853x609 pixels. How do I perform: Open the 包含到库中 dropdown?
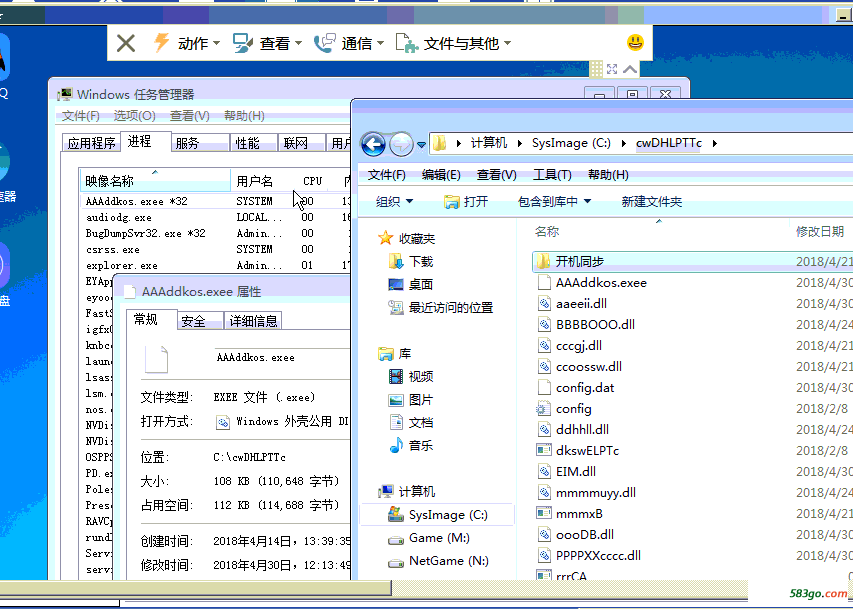click(x=554, y=201)
